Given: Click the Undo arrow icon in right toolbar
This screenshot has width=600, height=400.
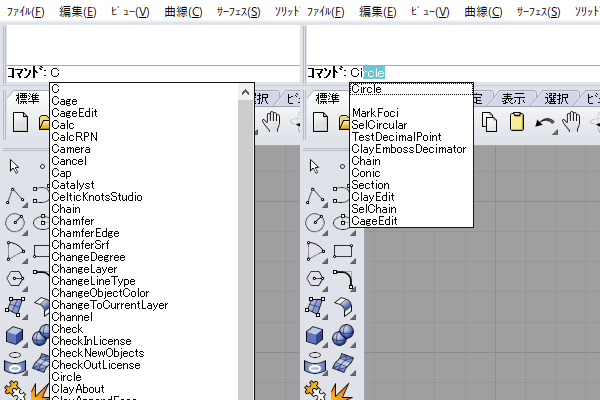Looking at the screenshot, I should click(x=545, y=122).
